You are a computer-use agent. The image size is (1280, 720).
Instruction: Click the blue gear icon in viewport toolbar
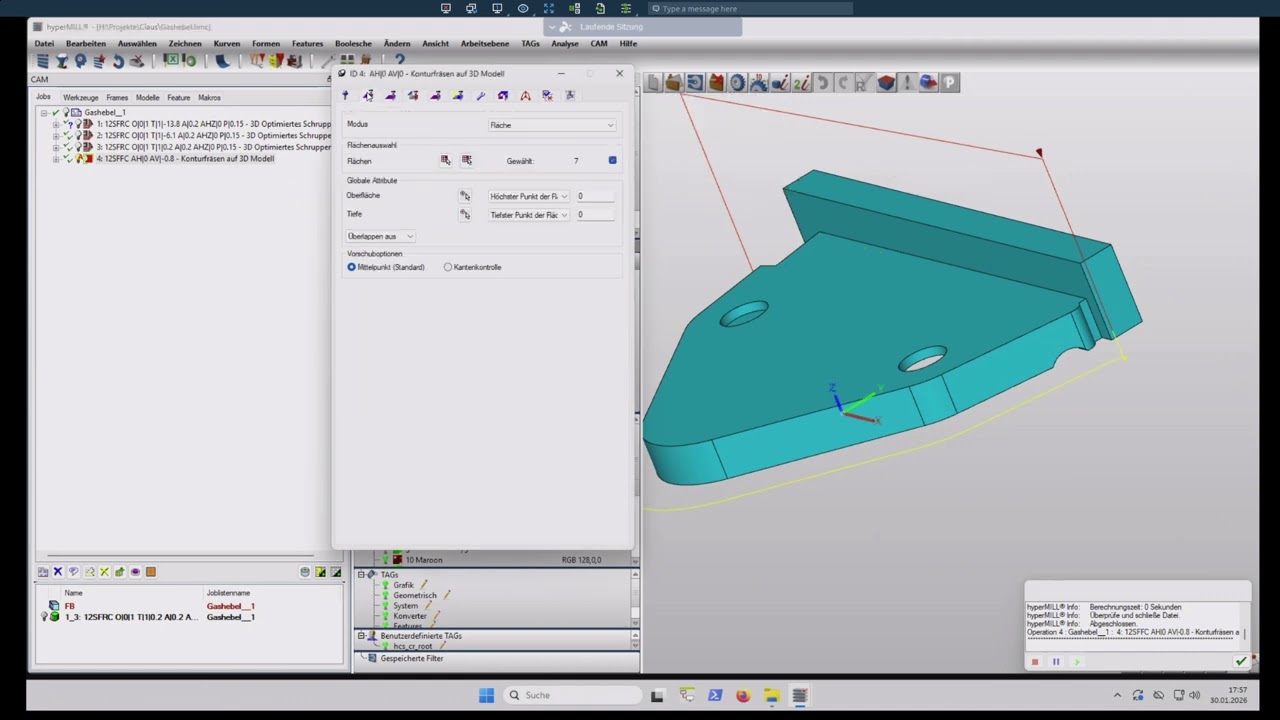point(738,83)
